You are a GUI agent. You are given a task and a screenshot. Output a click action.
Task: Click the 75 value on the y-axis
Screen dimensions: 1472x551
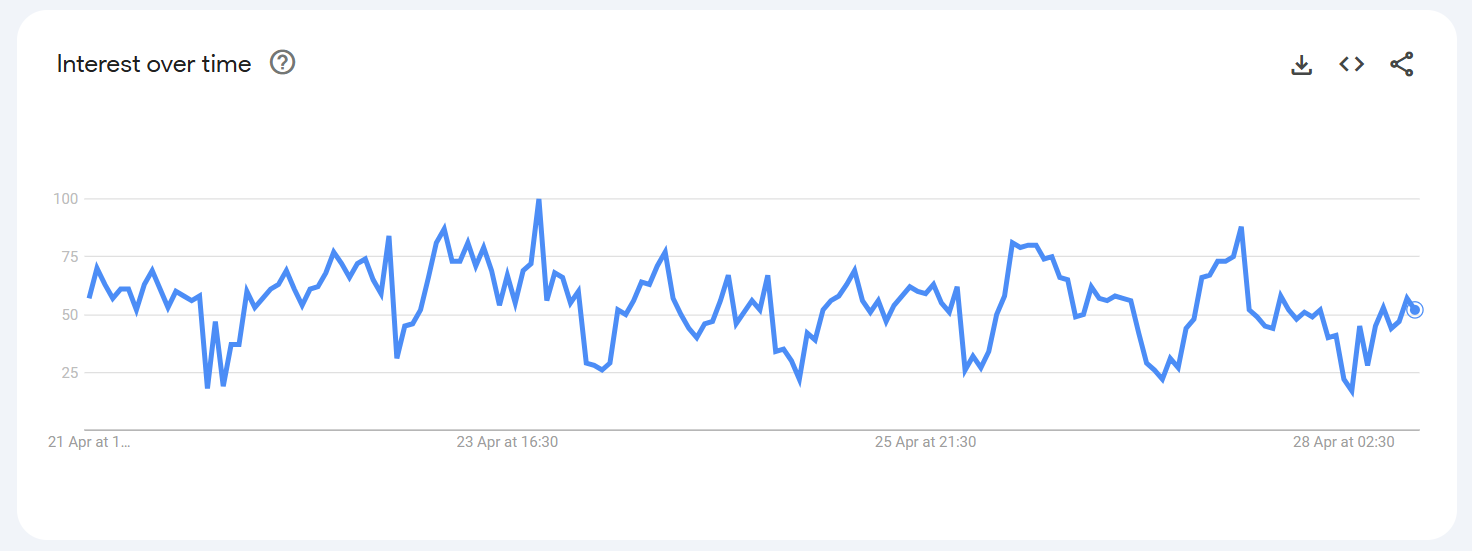coord(65,257)
